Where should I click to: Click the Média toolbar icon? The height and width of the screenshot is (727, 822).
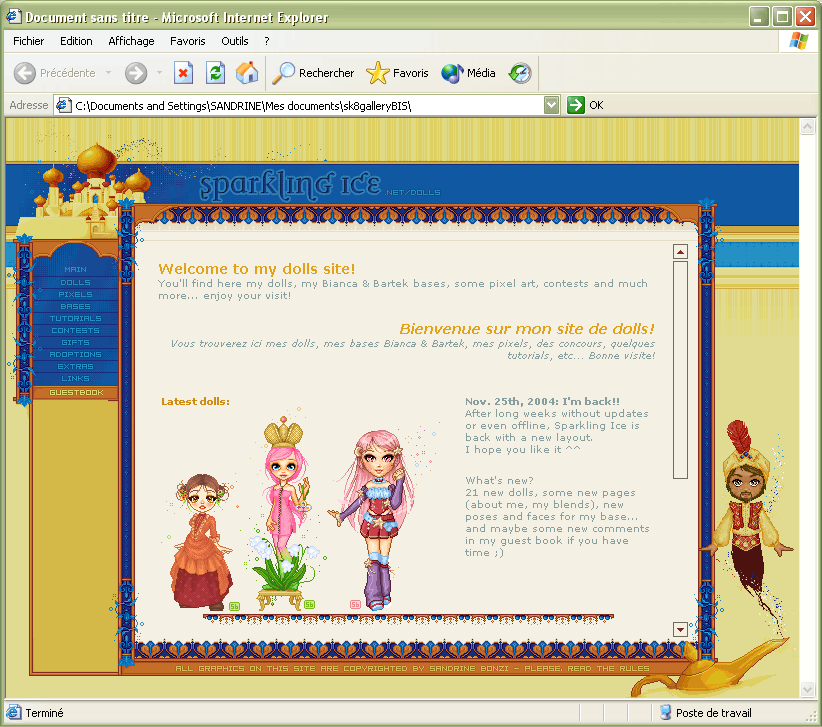click(x=468, y=73)
